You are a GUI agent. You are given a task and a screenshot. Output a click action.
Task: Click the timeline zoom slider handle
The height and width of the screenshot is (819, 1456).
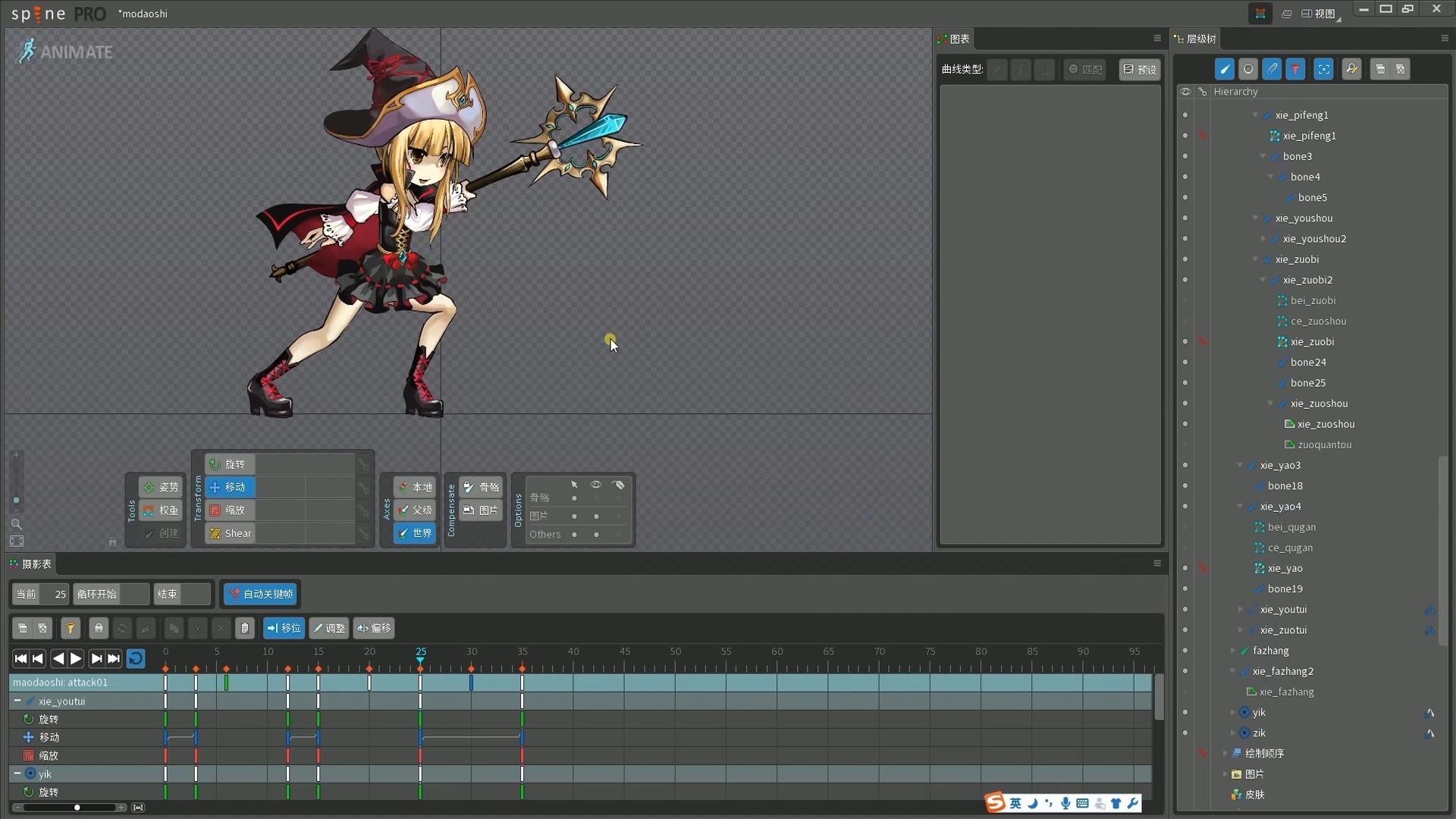click(77, 808)
